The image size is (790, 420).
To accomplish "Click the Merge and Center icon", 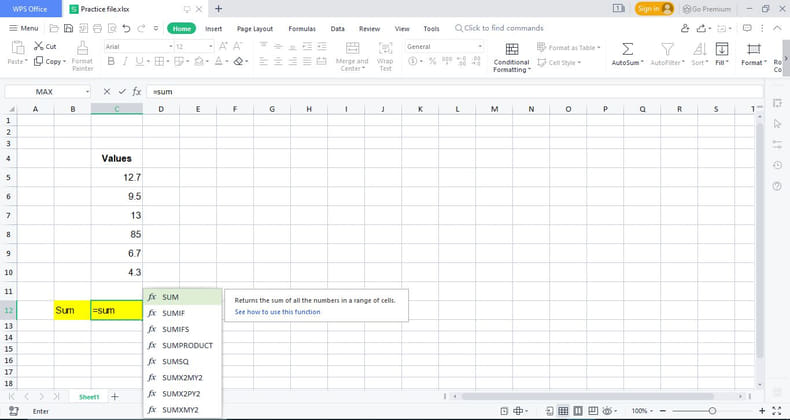I will pyautogui.click(x=352, y=47).
